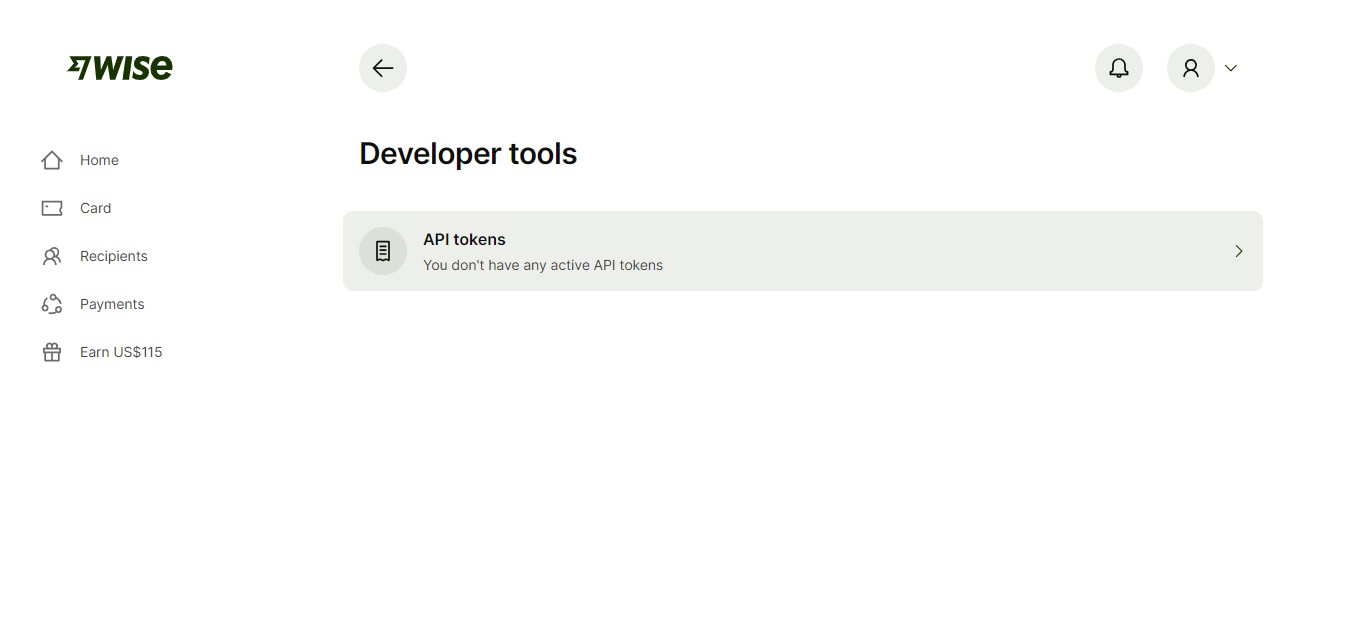Open the Recipients page

point(113,256)
